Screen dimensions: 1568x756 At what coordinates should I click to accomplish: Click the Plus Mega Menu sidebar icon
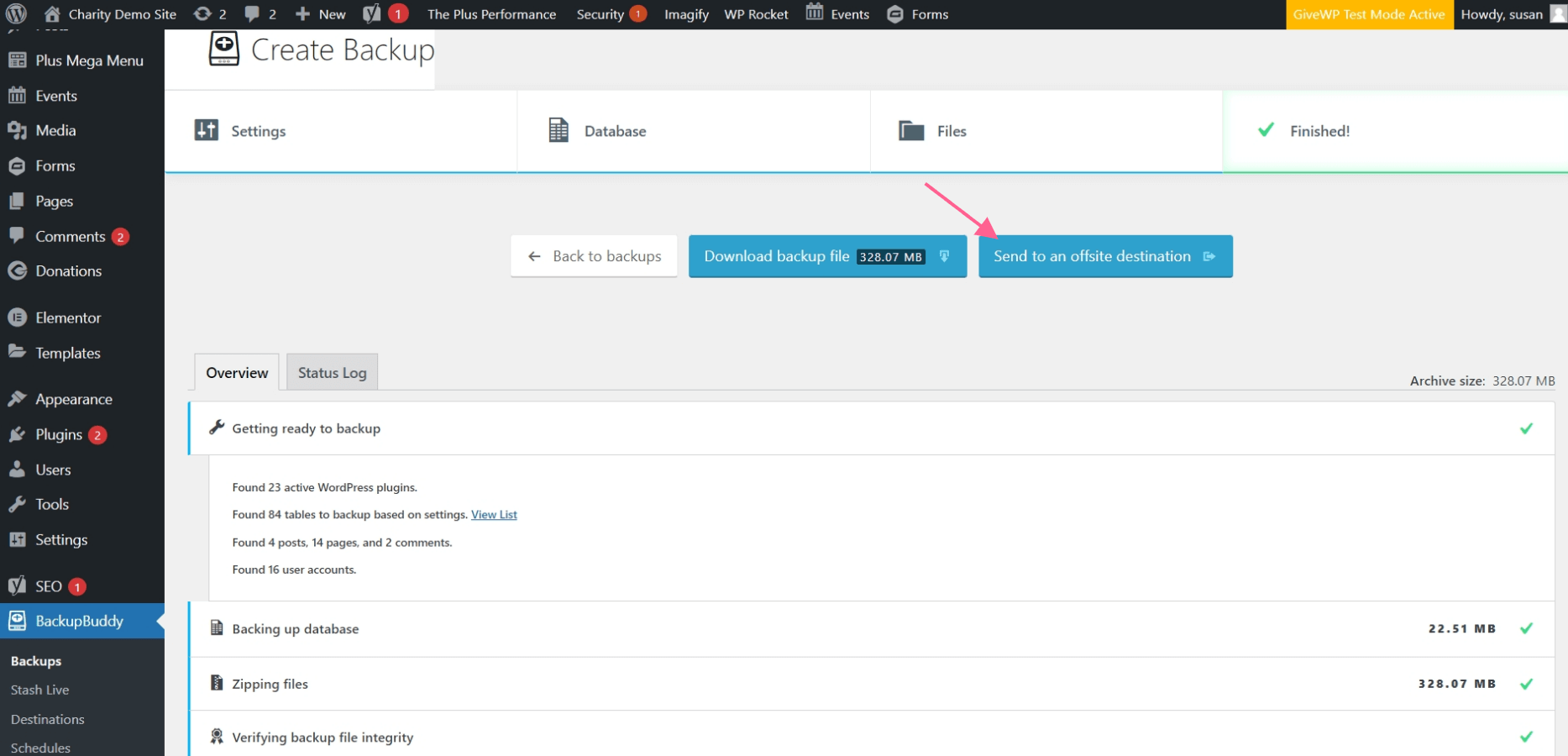[x=17, y=60]
